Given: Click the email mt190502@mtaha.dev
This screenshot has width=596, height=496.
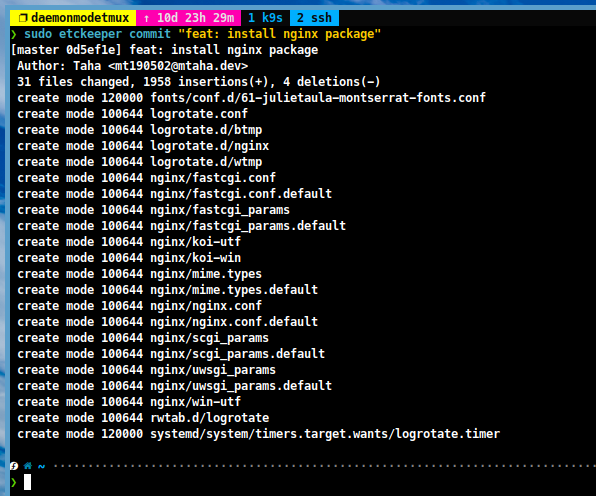Looking at the screenshot, I should [178, 66].
